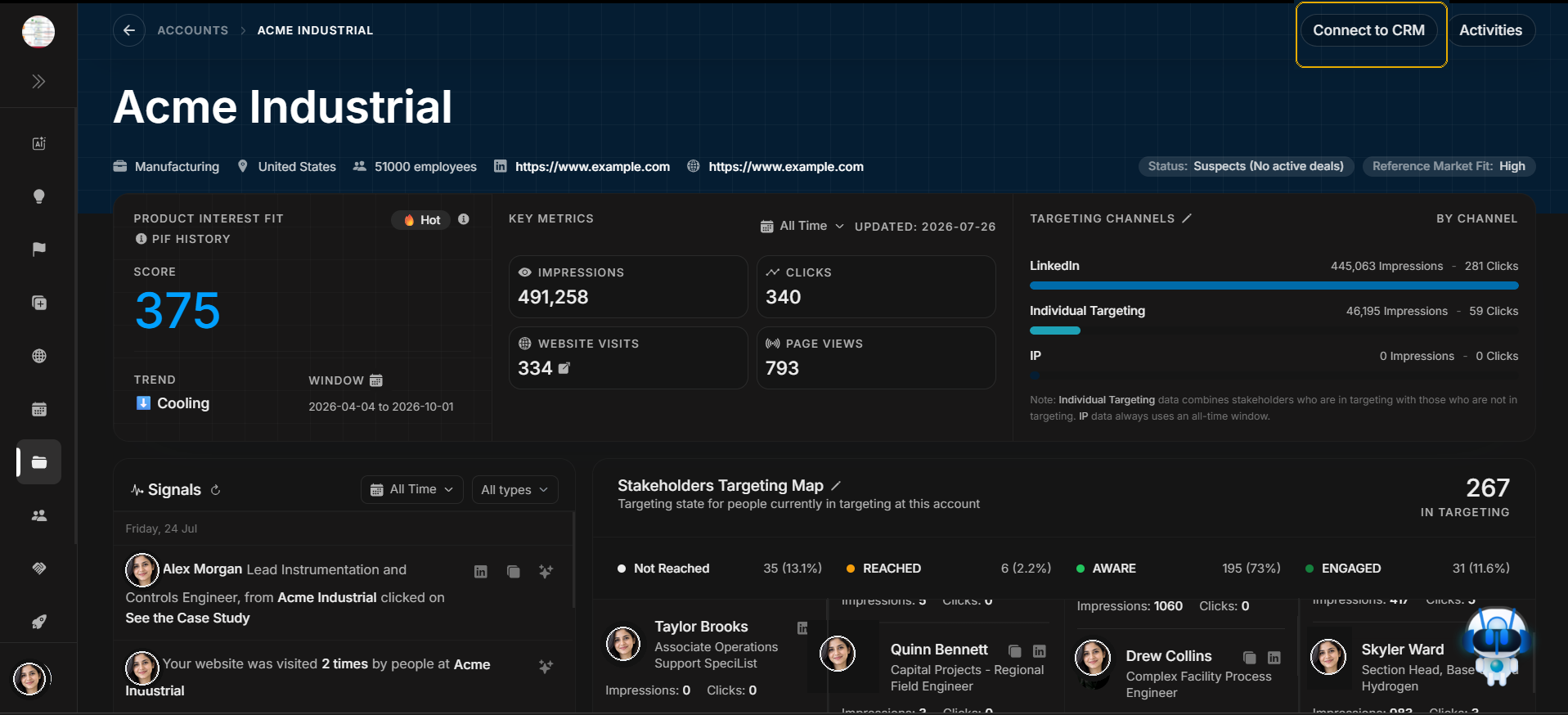Image resolution: width=1568 pixels, height=715 pixels.
Task: Open the robot chat assistant widget
Action: pyautogui.click(x=1497, y=645)
